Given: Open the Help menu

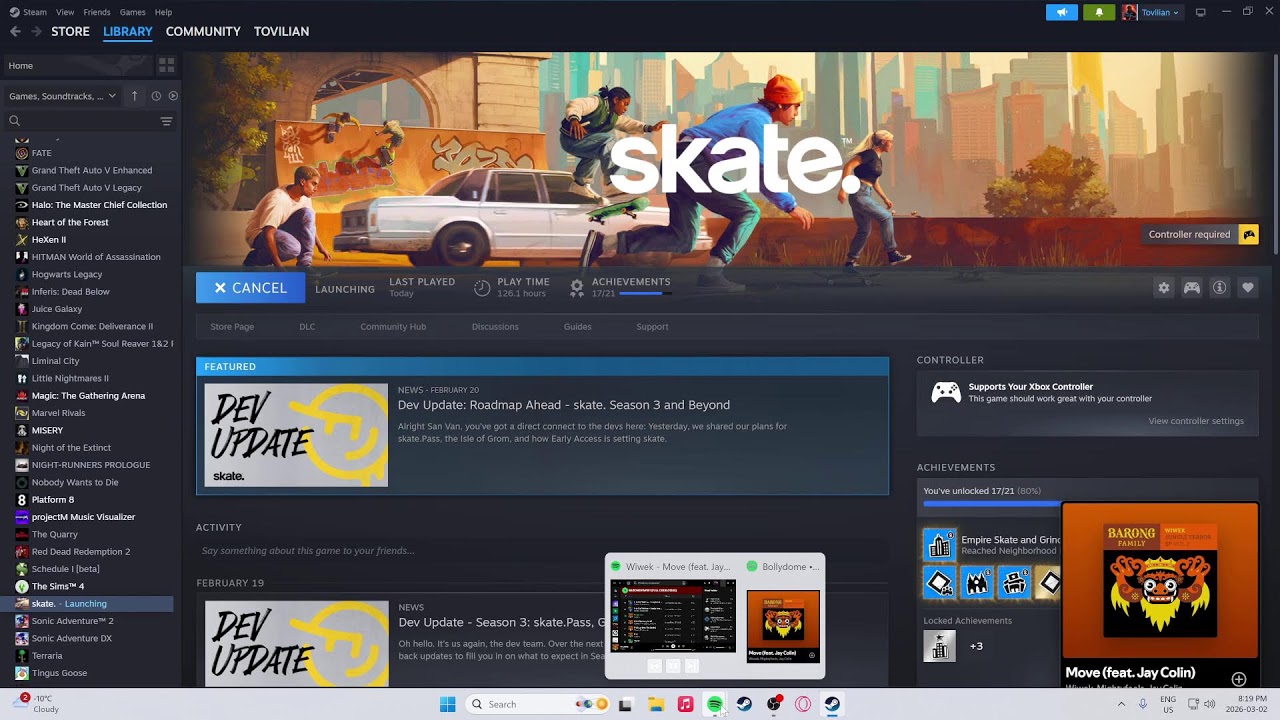Looking at the screenshot, I should 163,12.
